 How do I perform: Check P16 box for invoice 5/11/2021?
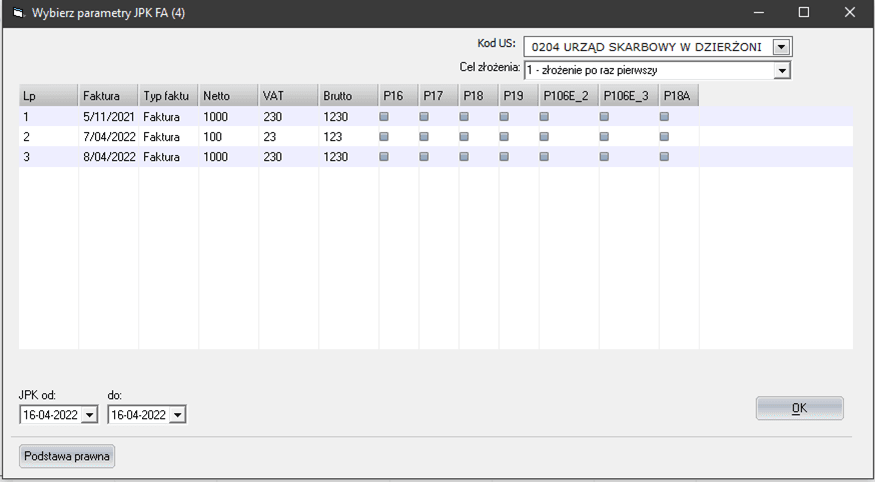384,117
